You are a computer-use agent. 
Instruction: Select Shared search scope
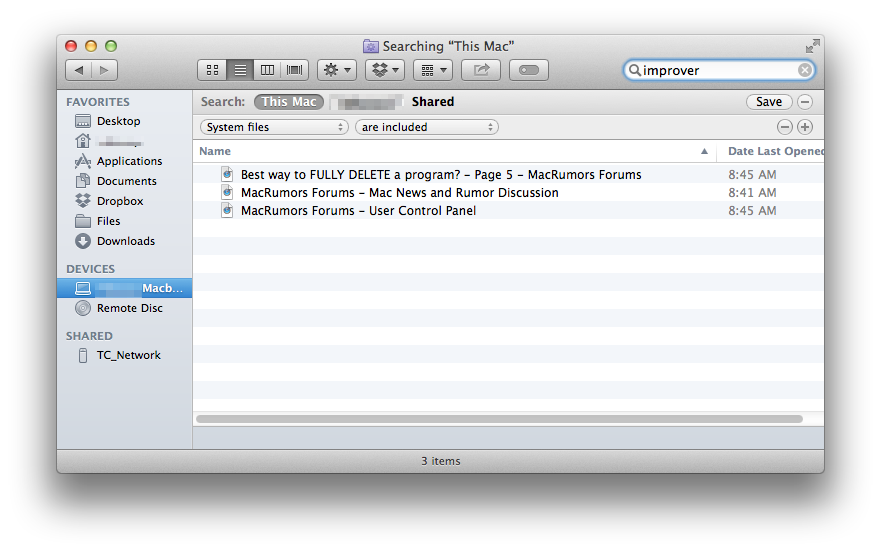point(433,102)
